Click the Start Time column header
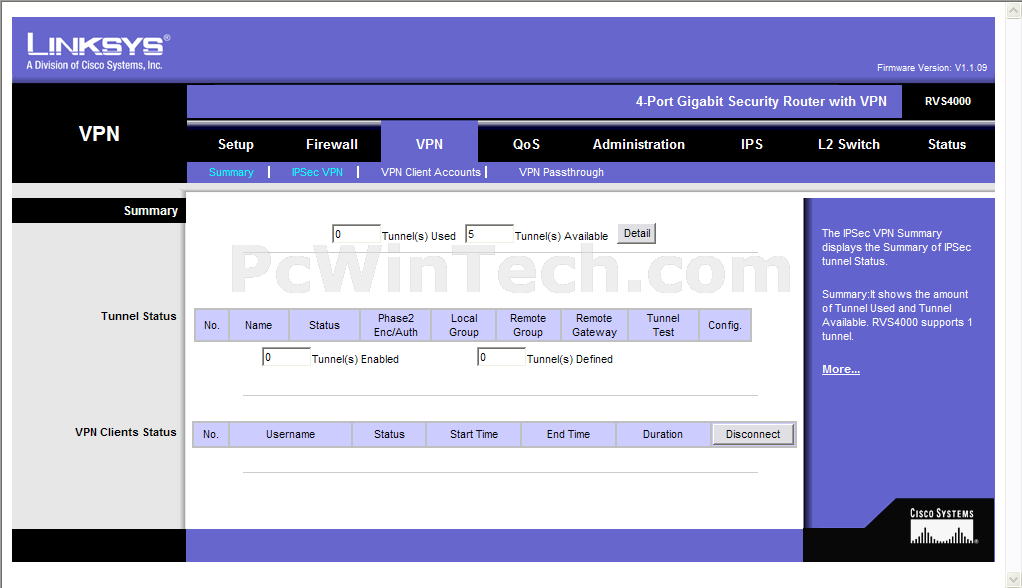The width and height of the screenshot is (1022, 588). tap(474, 434)
